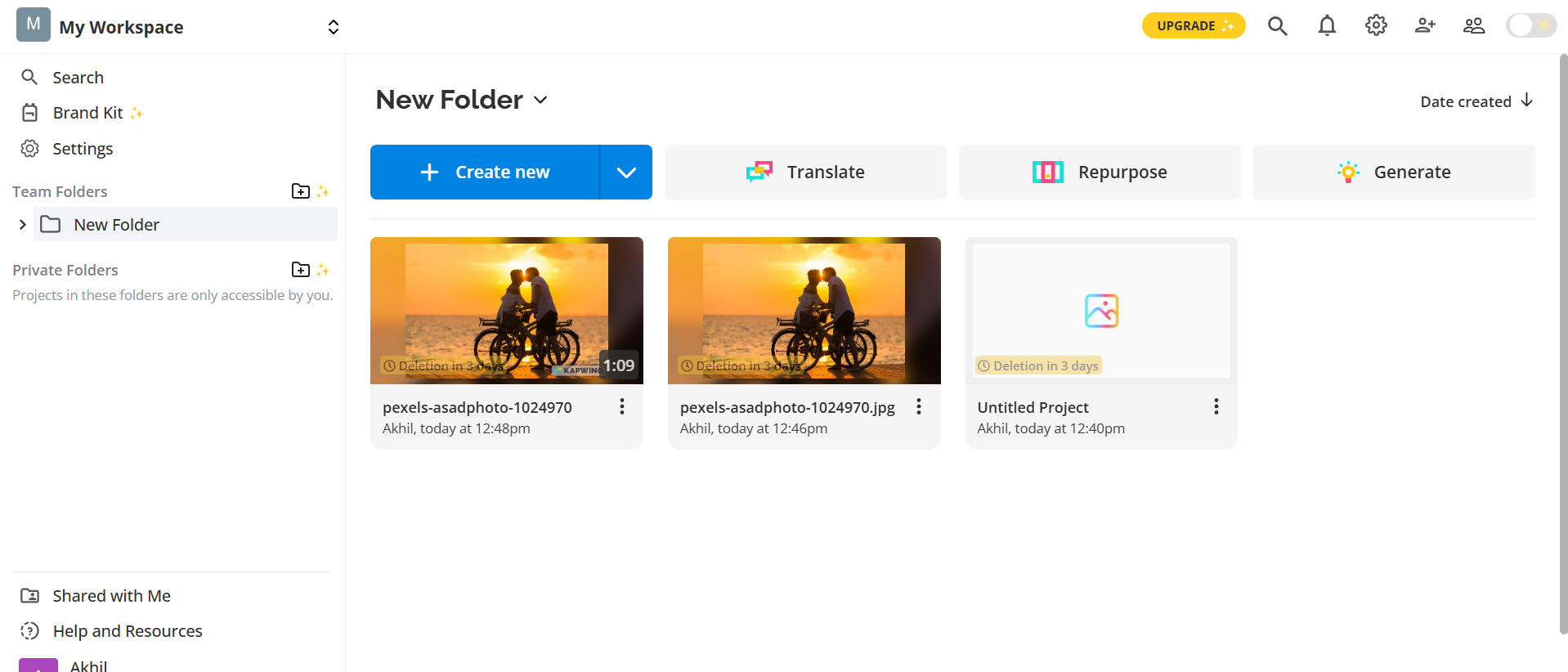The height and width of the screenshot is (672, 1568).
Task: Open workspace settings gear in top bar
Action: click(x=1376, y=26)
